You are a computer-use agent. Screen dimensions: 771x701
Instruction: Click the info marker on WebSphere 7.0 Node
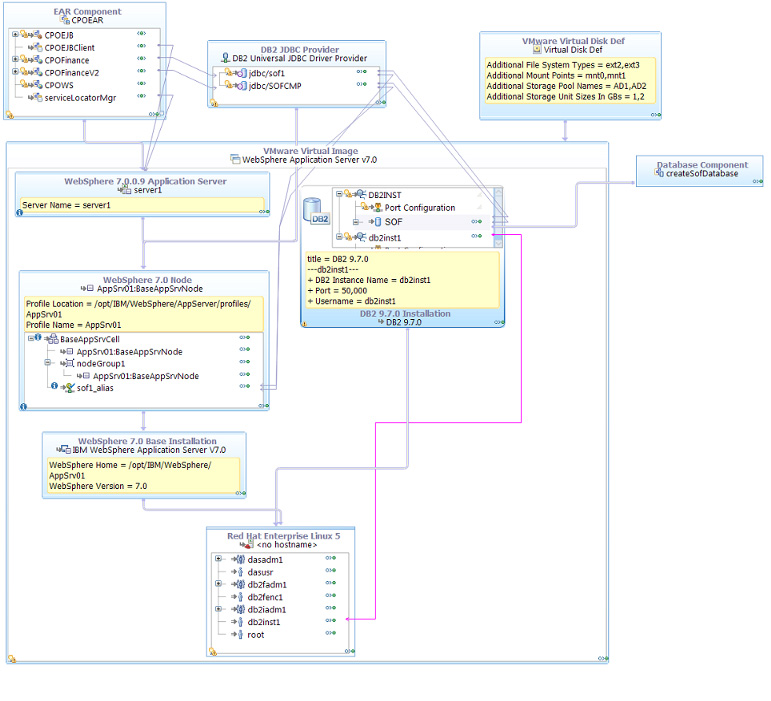pos(23,407)
